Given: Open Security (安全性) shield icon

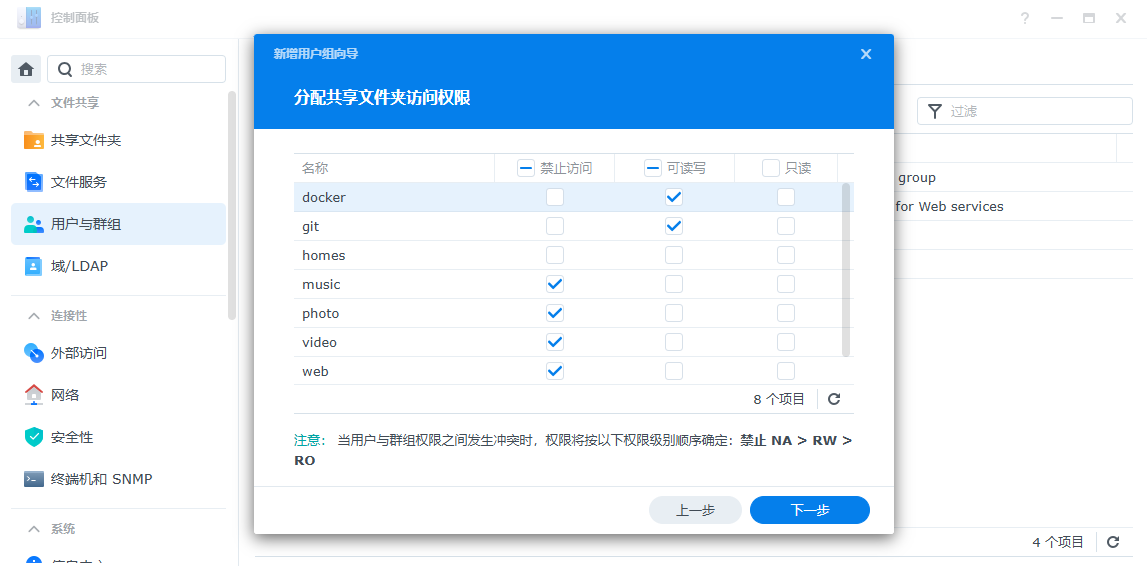Looking at the screenshot, I should point(34,437).
